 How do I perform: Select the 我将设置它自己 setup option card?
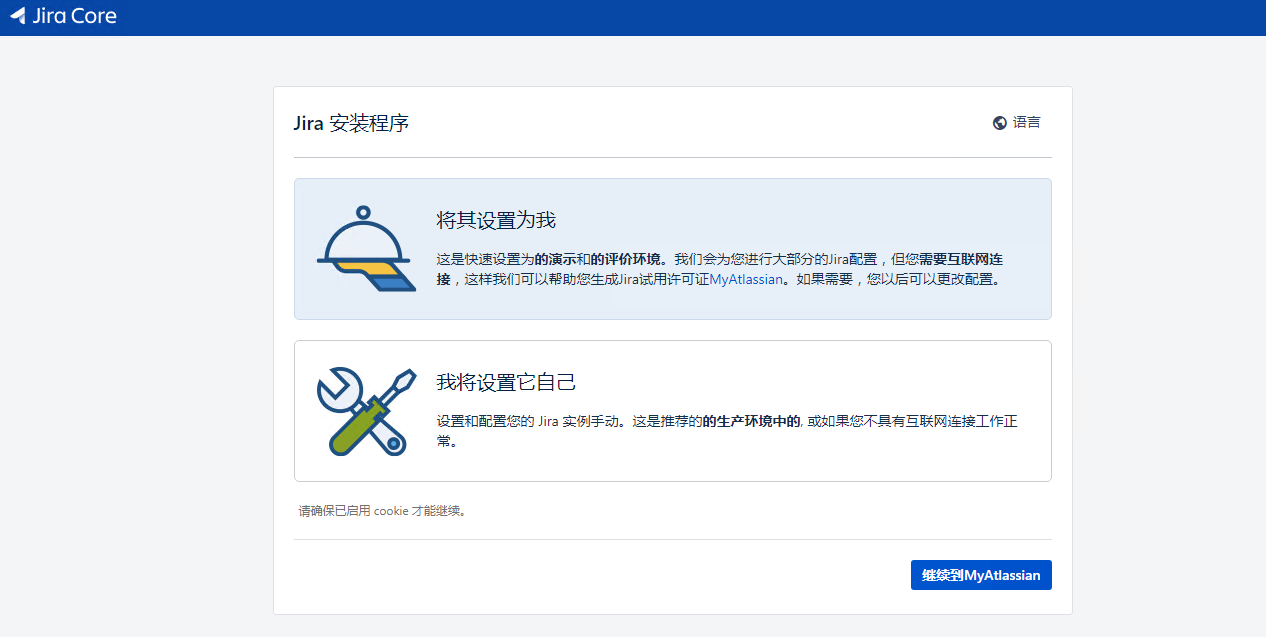click(672, 411)
